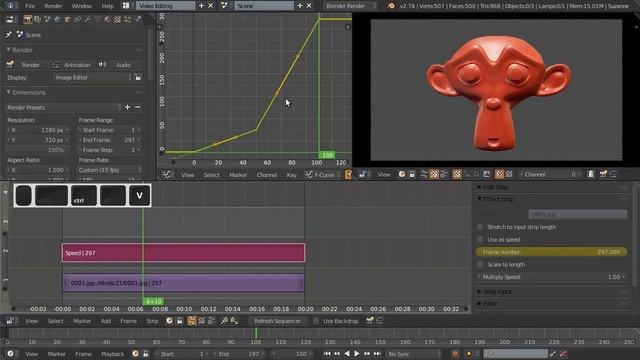Collapse the Effect Strip panel
The width and height of the screenshot is (640, 360).
(480, 199)
